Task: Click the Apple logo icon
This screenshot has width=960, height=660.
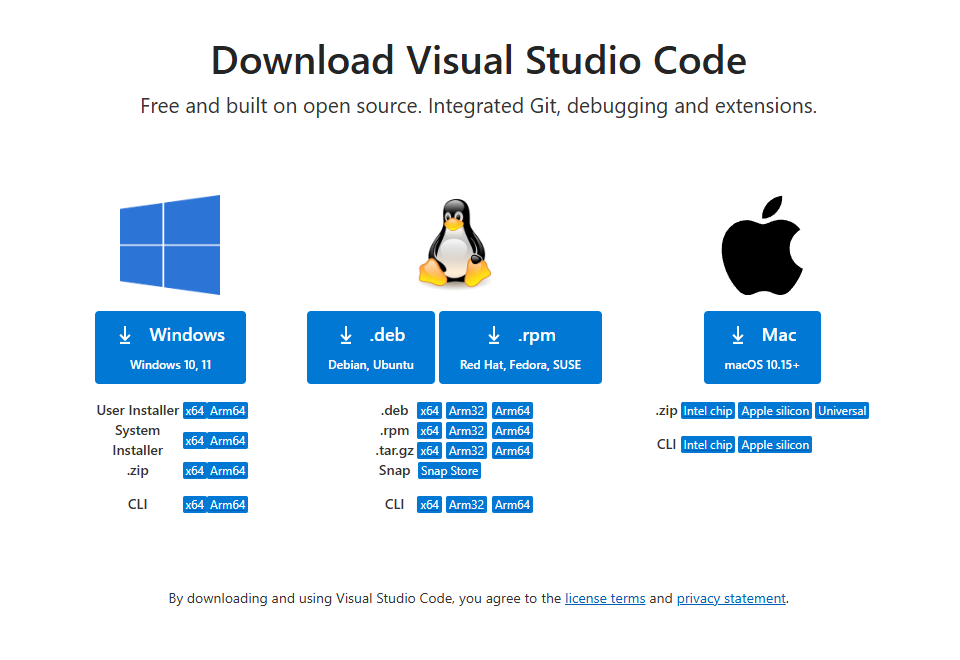Action: coord(762,245)
